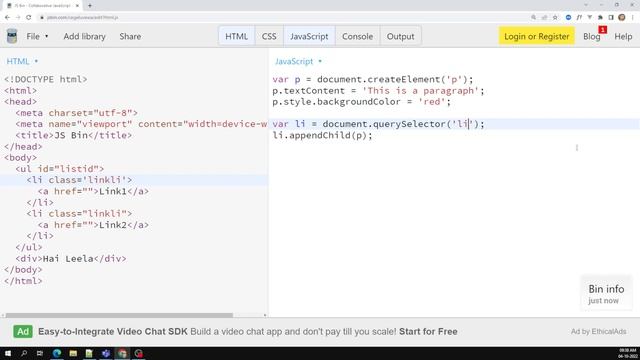Click the p.style.backgroundColor line
Image resolution: width=640 pixels, height=360 pixels.
point(362,102)
